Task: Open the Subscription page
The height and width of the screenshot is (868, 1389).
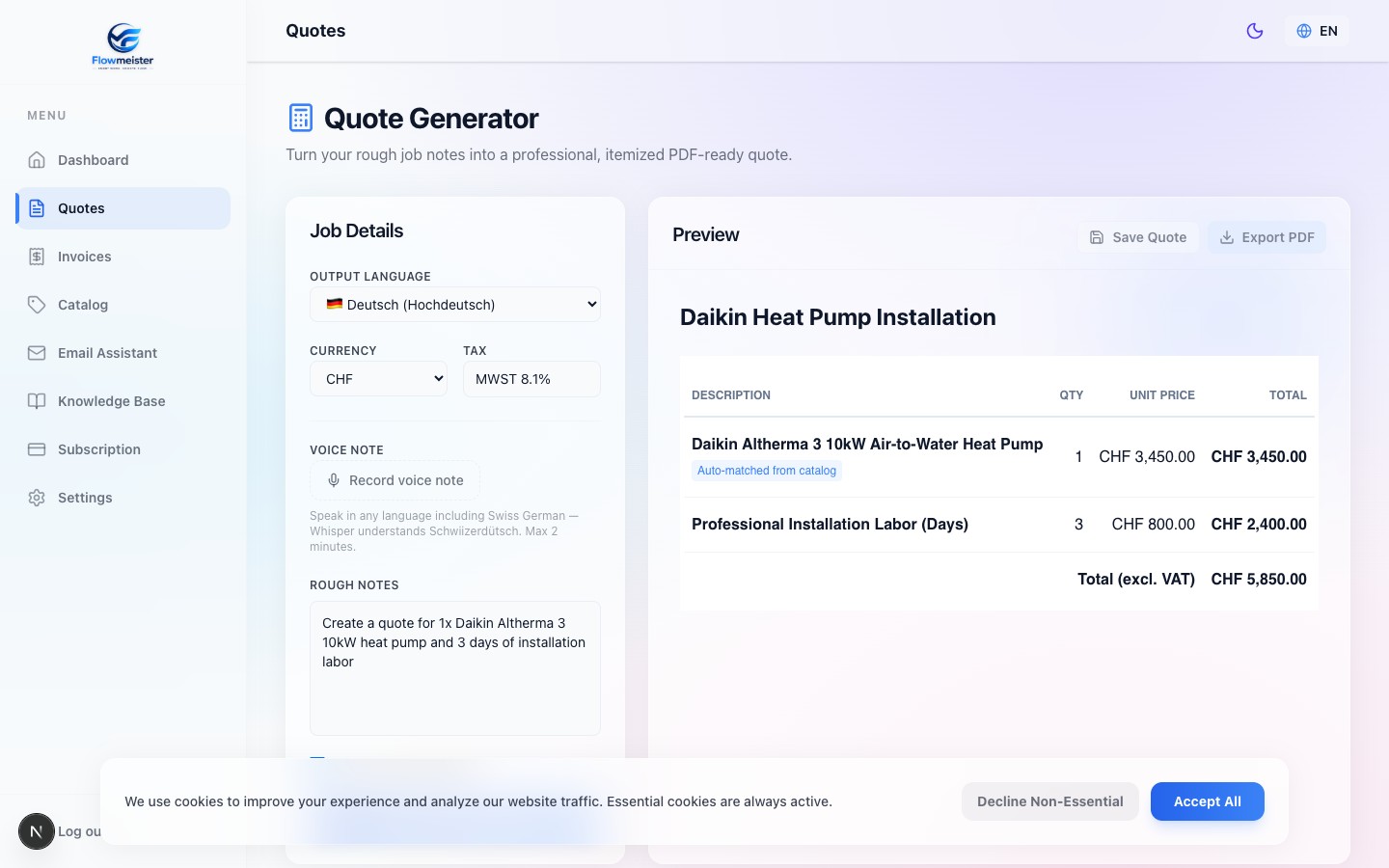Action: 123,449
